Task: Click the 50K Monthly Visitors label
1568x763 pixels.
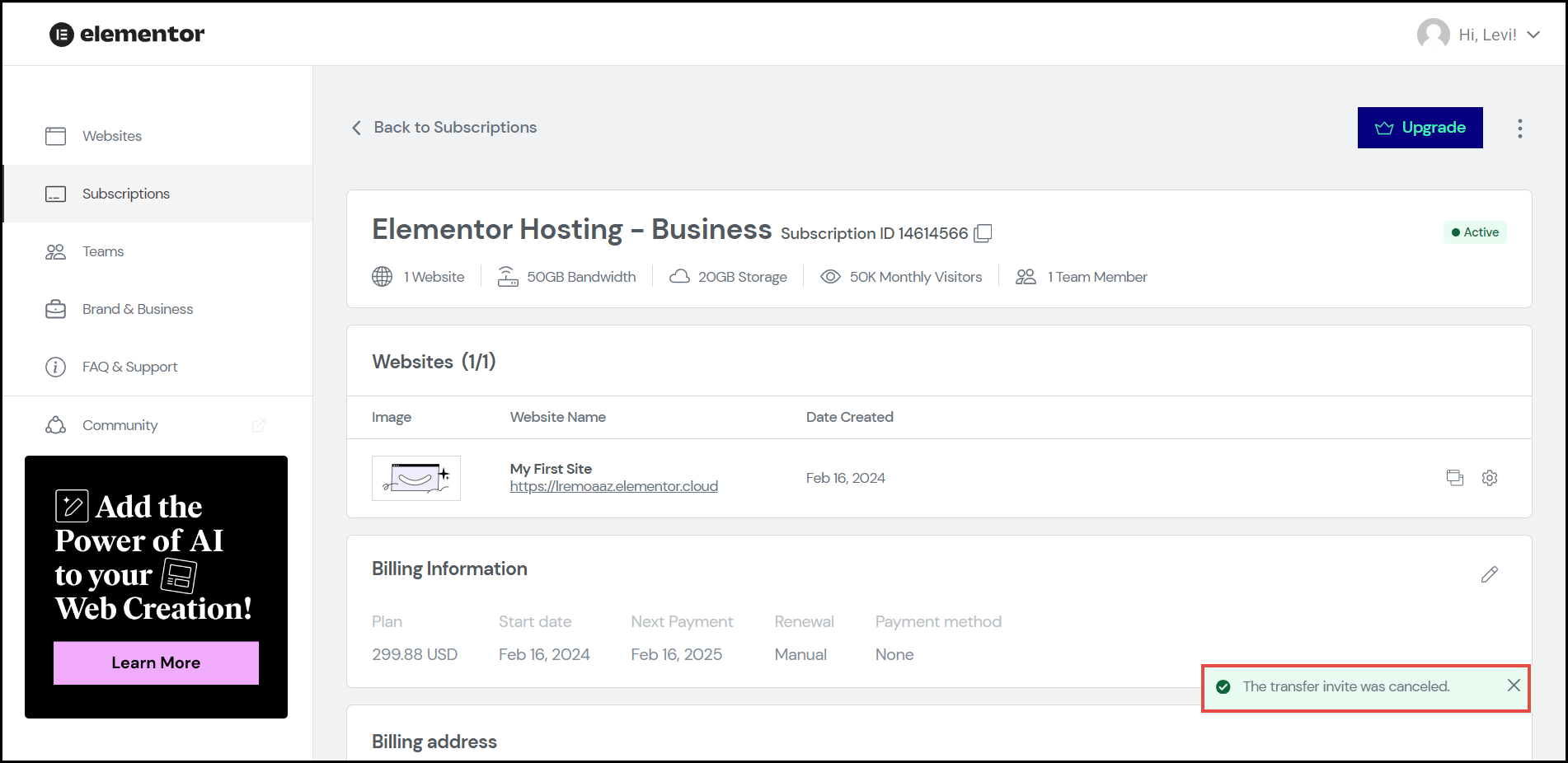Action: tap(916, 277)
